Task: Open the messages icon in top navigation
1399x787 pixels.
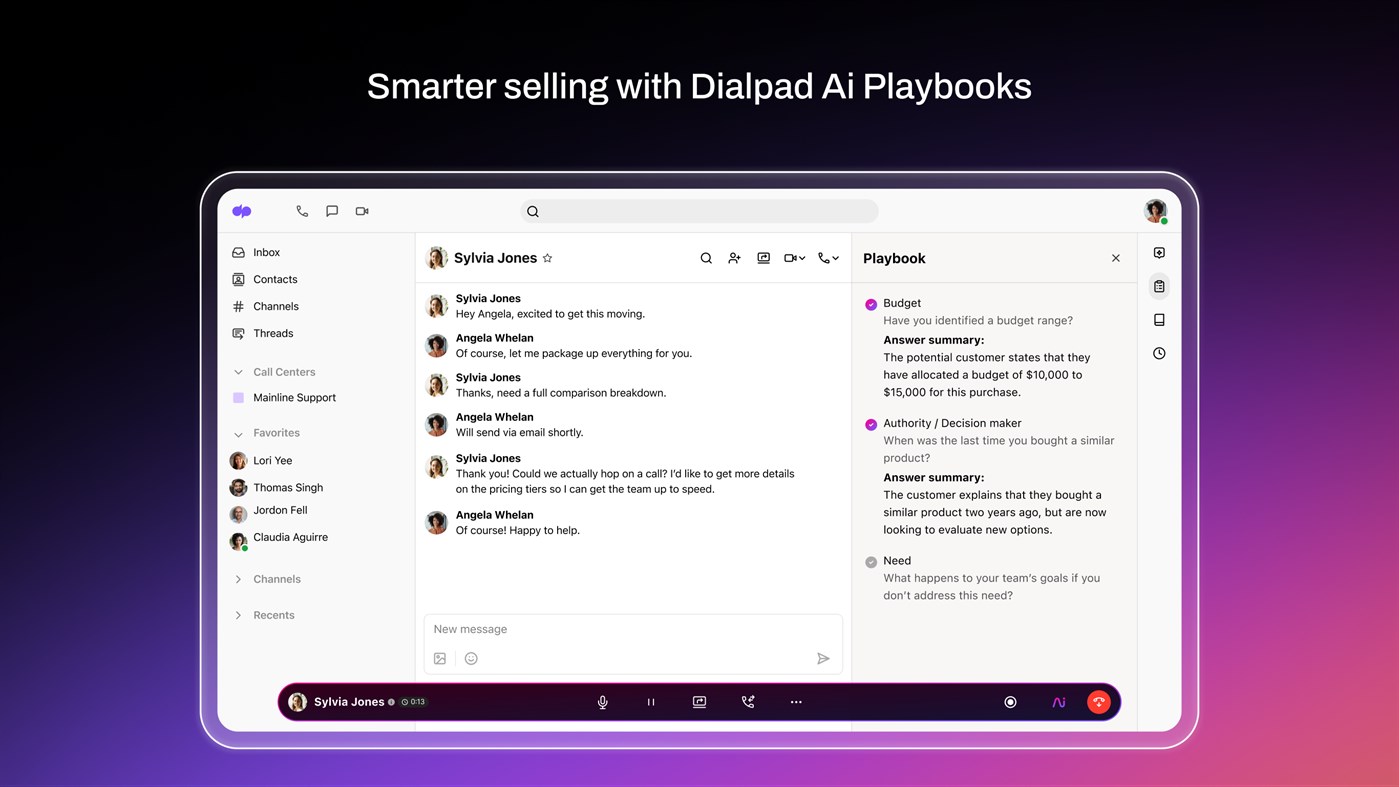Action: (x=331, y=211)
